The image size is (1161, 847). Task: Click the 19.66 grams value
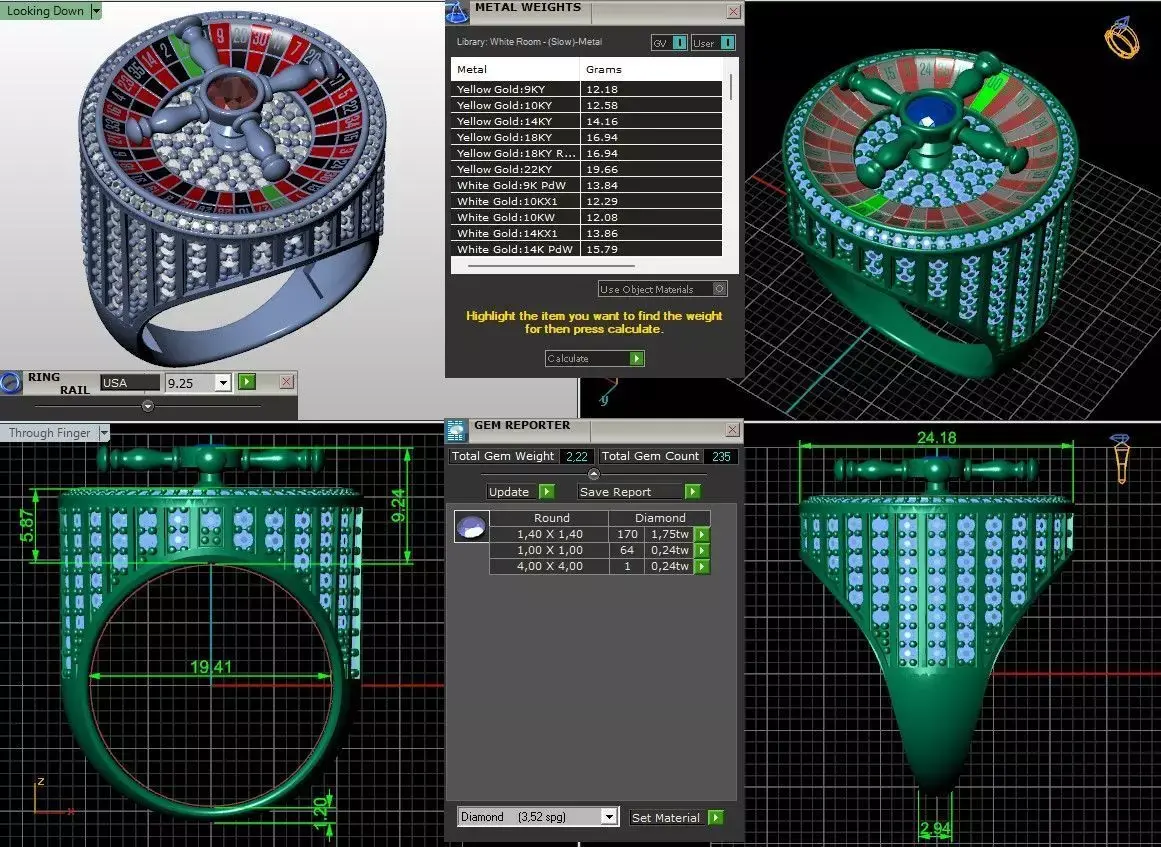point(602,170)
